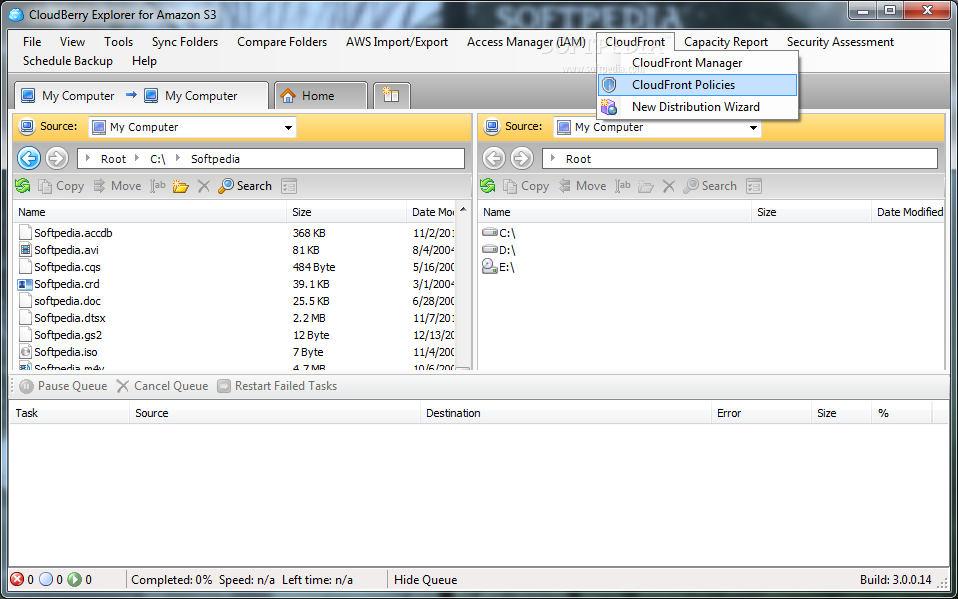This screenshot has height=599, width=958.
Task: Click the blue pending tasks status icon
Action: (x=46, y=580)
